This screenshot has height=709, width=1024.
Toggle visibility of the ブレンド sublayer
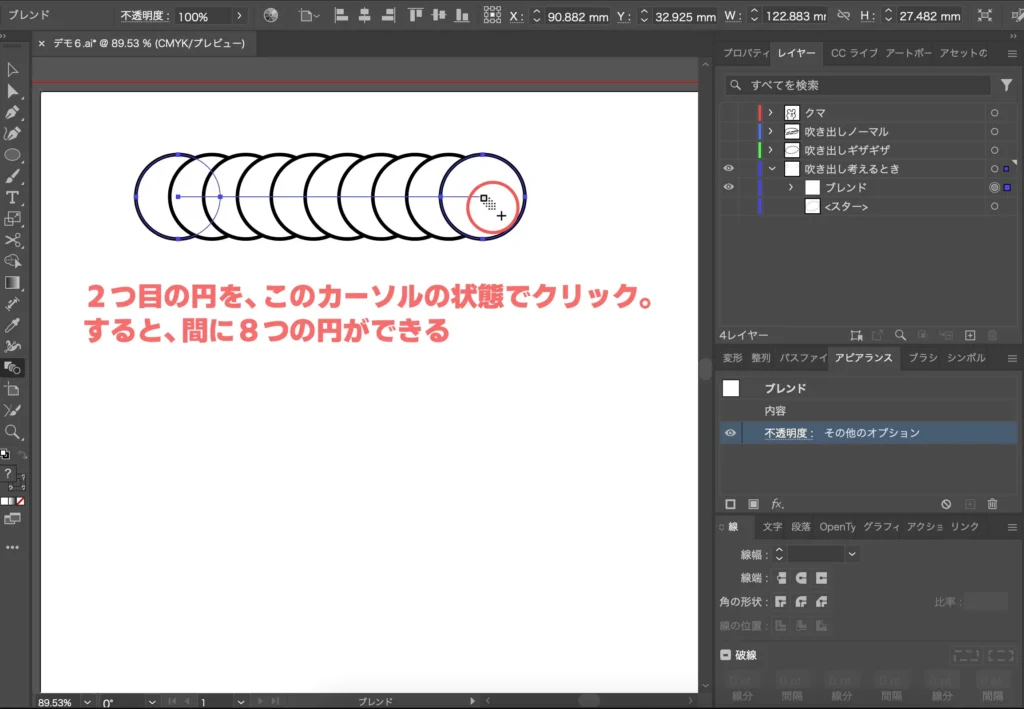coord(727,186)
